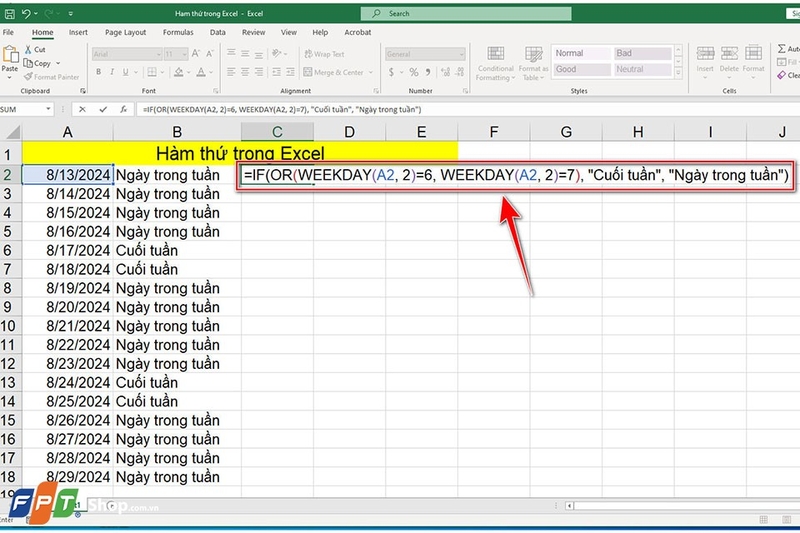The width and height of the screenshot is (800, 533).
Task: Click the font color A button
Action: pos(201,72)
